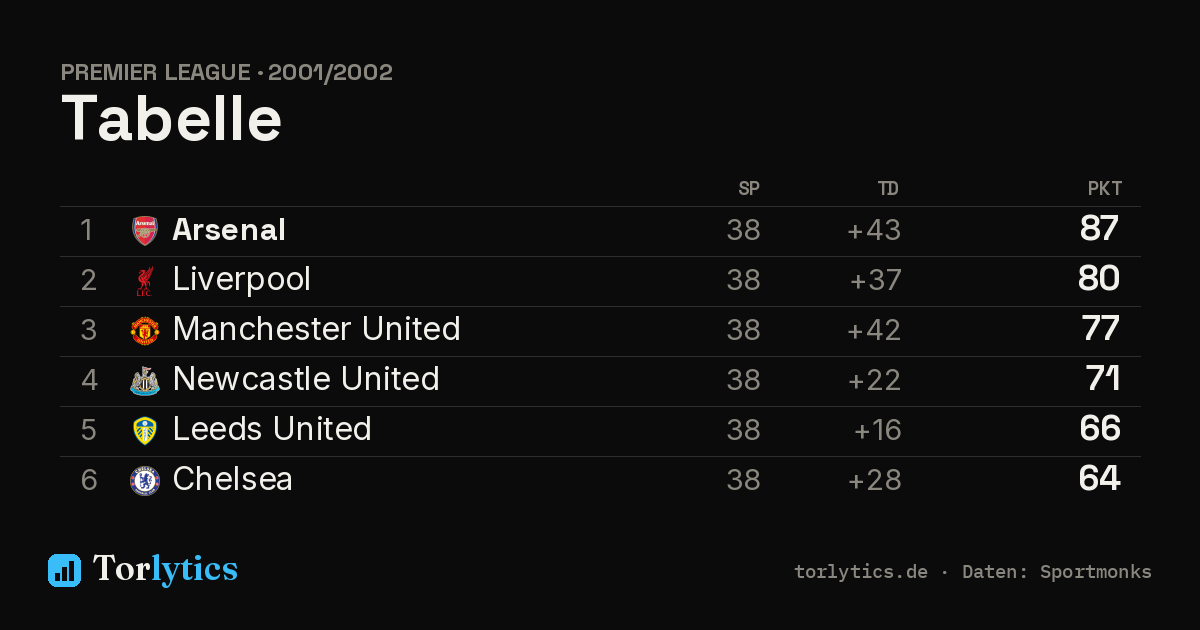Click the Manchester United club crest
The image size is (1200, 630).
(145, 331)
